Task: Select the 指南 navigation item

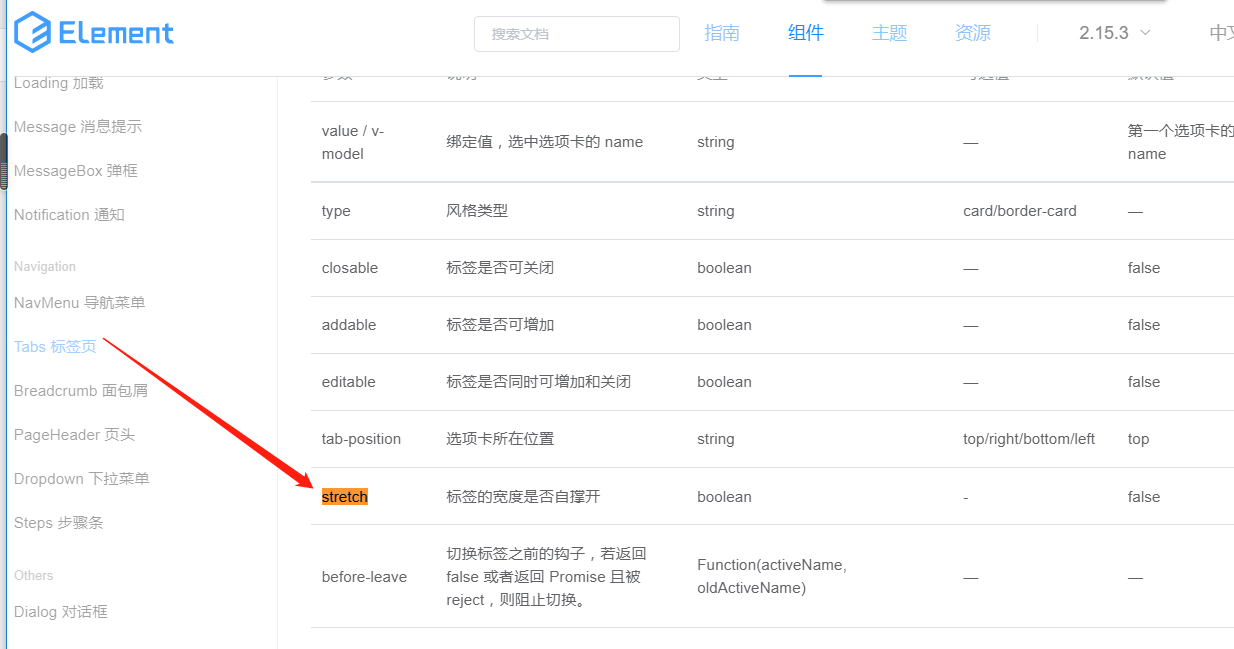Action: click(x=722, y=33)
